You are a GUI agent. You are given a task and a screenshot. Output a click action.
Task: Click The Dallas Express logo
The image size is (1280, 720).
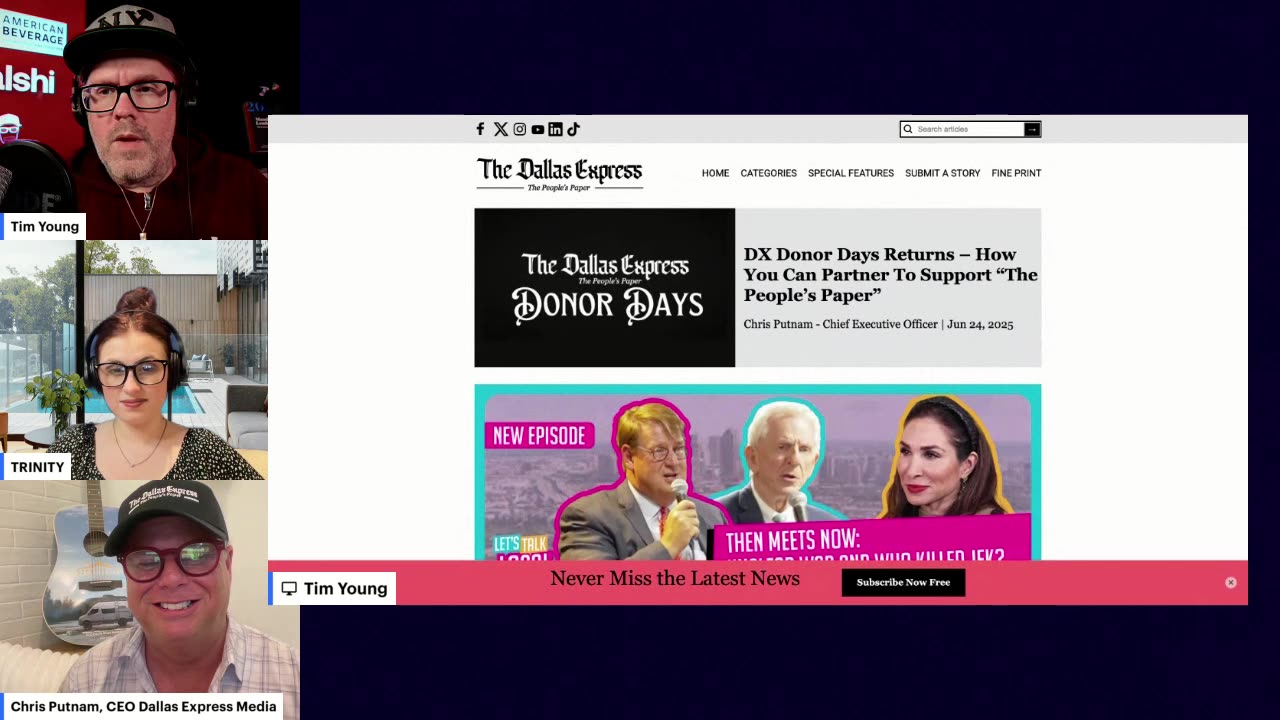[559, 174]
